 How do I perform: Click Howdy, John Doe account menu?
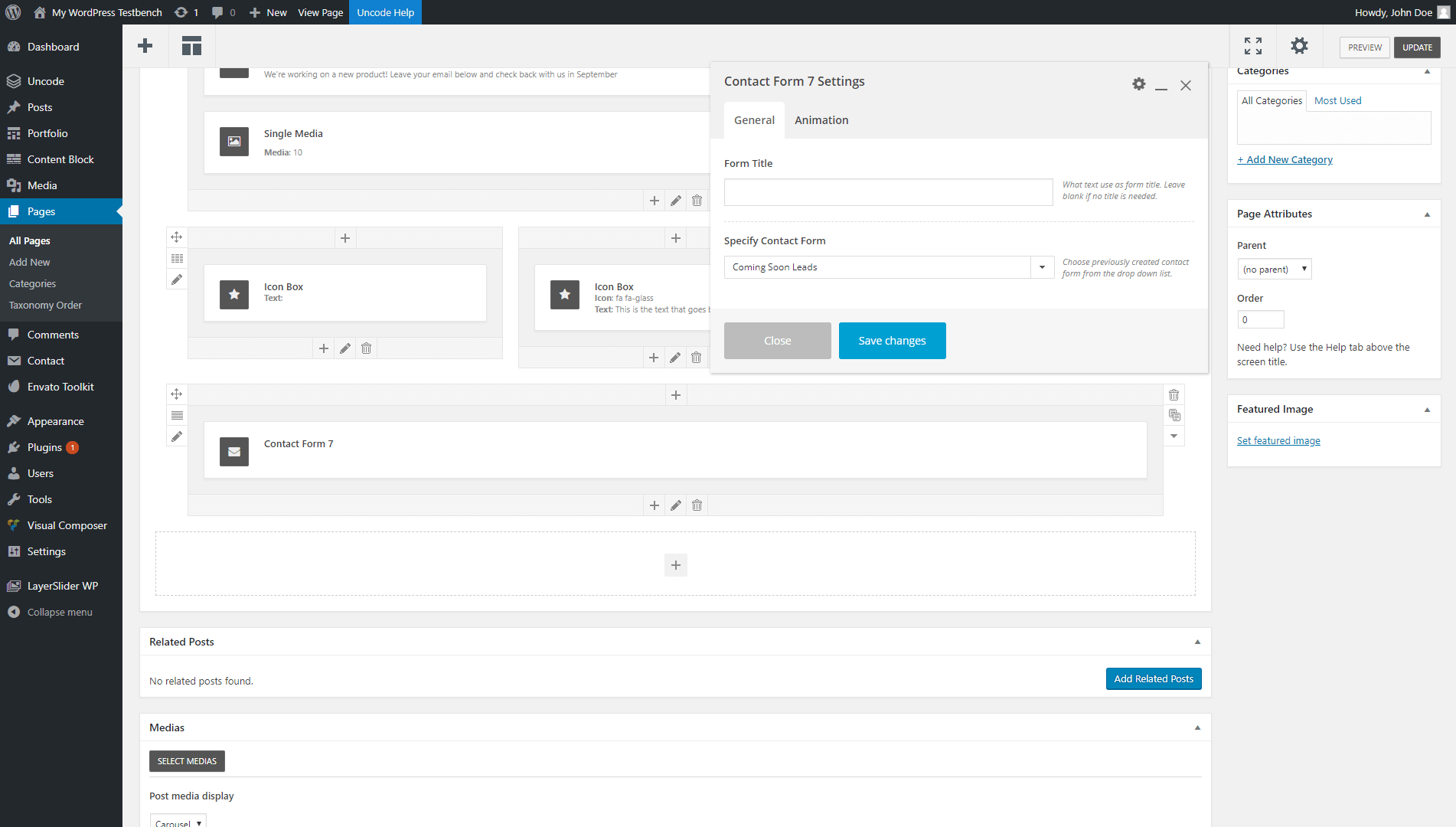pyautogui.click(x=1402, y=12)
